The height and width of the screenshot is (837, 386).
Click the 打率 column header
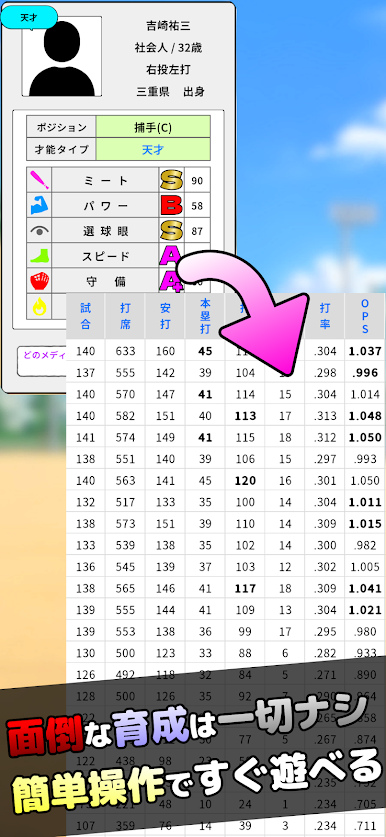point(324,316)
